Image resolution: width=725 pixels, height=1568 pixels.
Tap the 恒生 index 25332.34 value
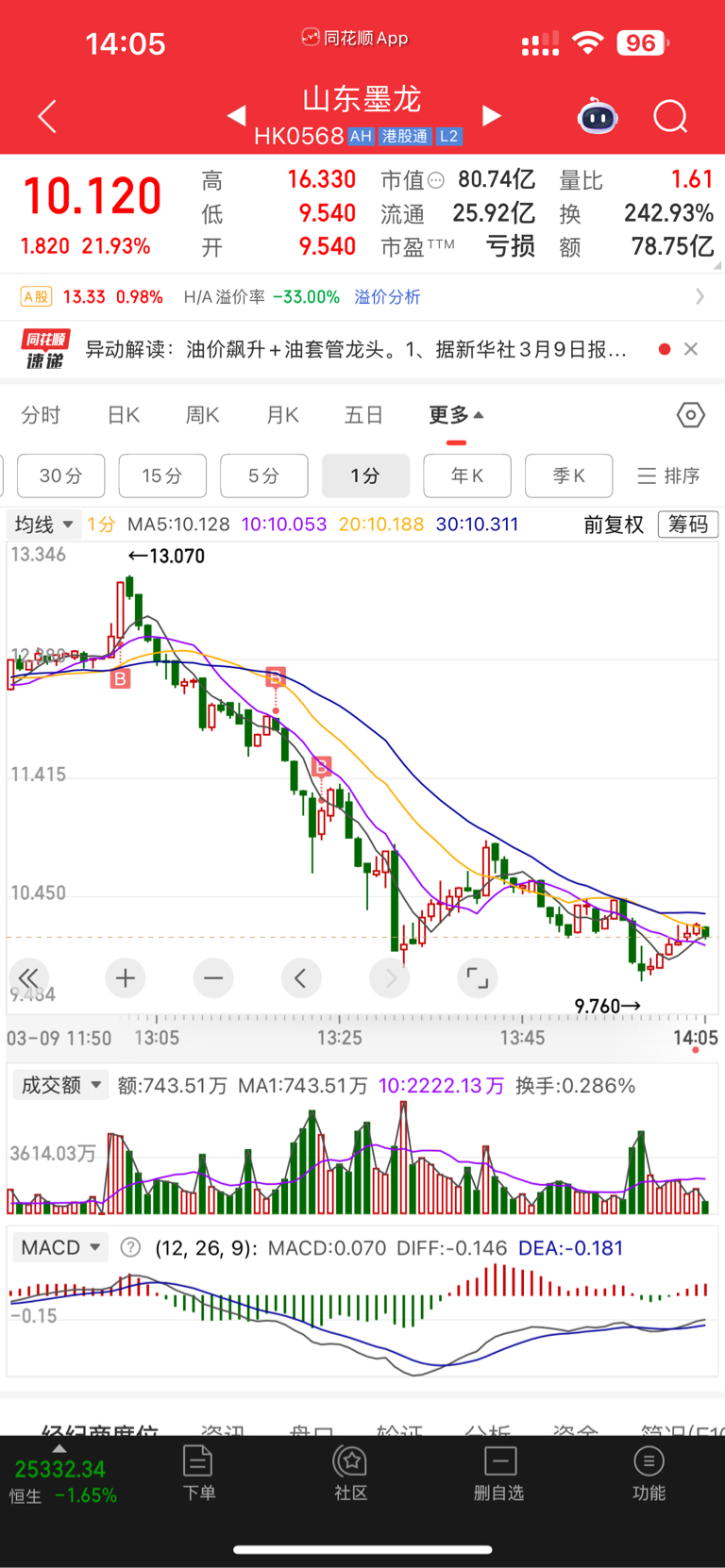(59, 1469)
